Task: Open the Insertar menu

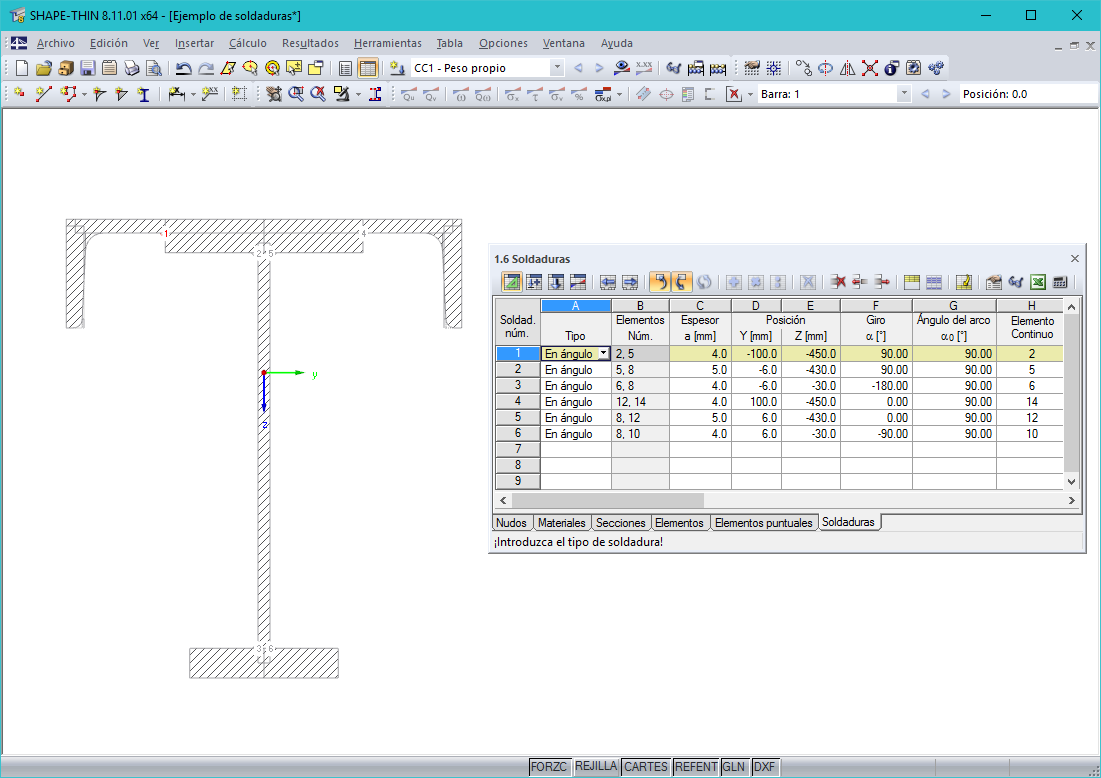Action: [x=195, y=44]
